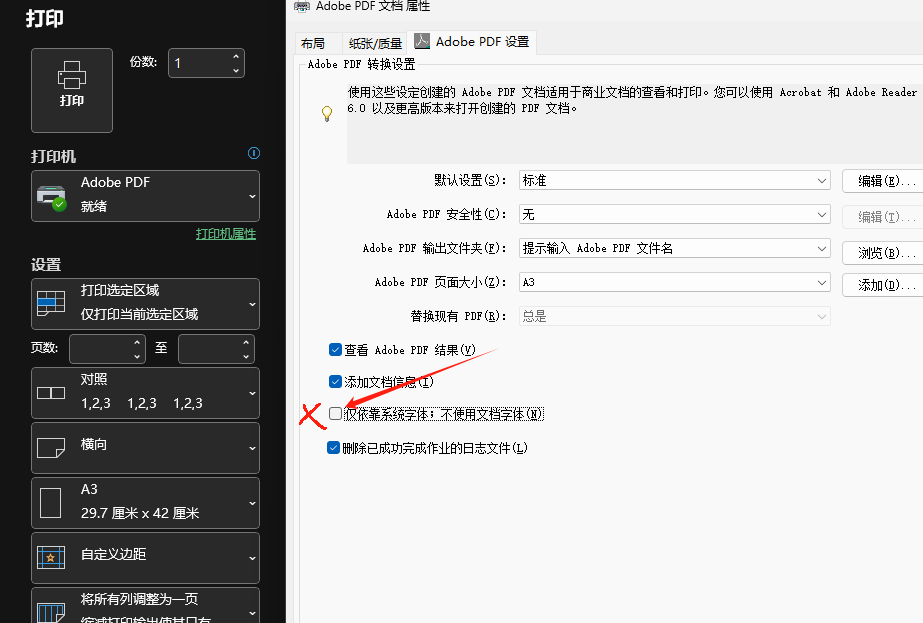923x623 pixels.
Task: Click the lightbulb tip icon
Action: tap(327, 113)
